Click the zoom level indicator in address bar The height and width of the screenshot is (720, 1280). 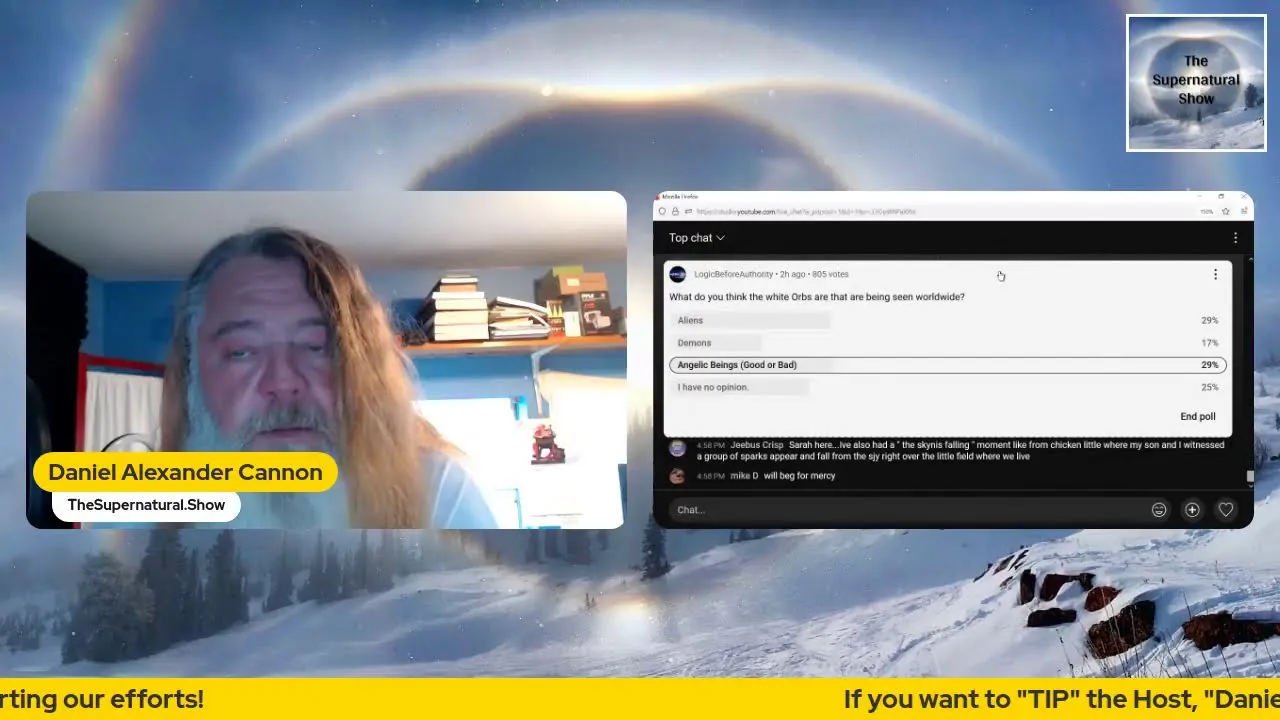coord(1205,212)
